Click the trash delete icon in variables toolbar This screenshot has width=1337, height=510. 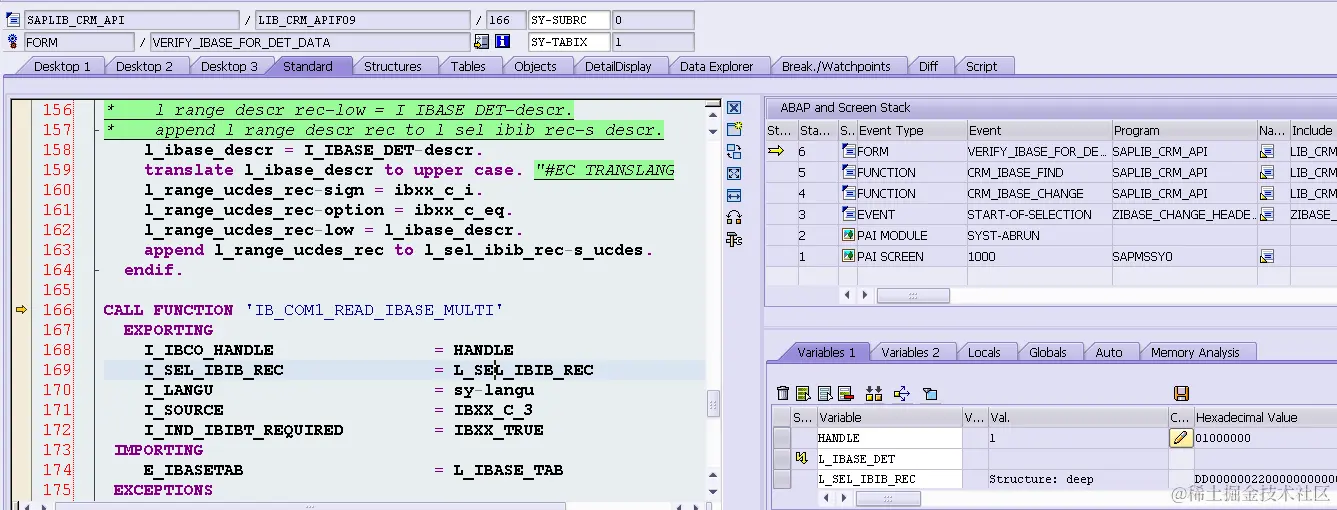coord(783,394)
